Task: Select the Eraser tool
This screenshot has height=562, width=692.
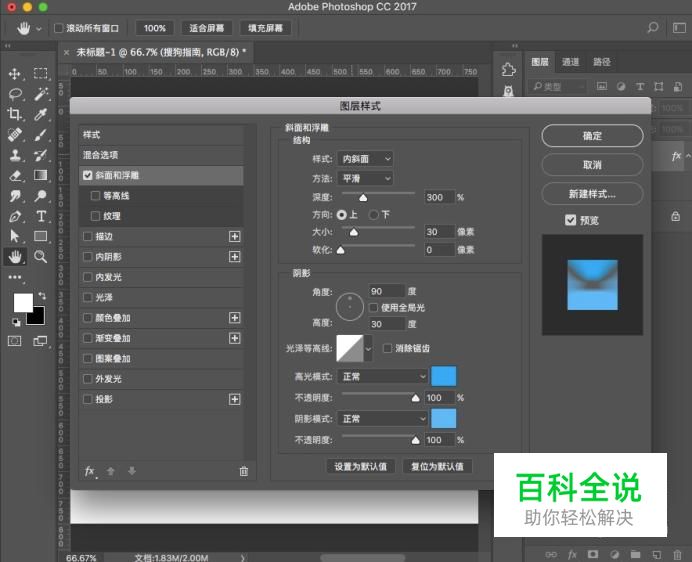Action: click(x=15, y=175)
